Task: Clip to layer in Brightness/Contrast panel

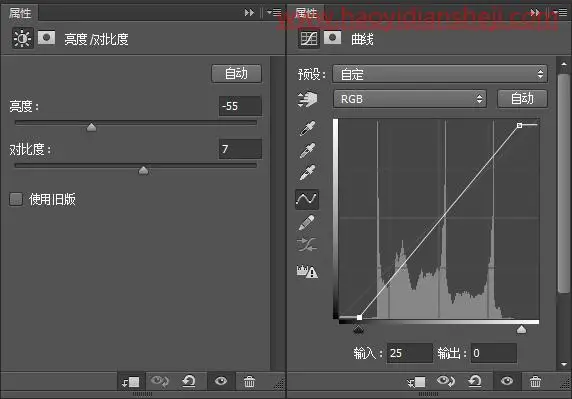Action: click(131, 381)
